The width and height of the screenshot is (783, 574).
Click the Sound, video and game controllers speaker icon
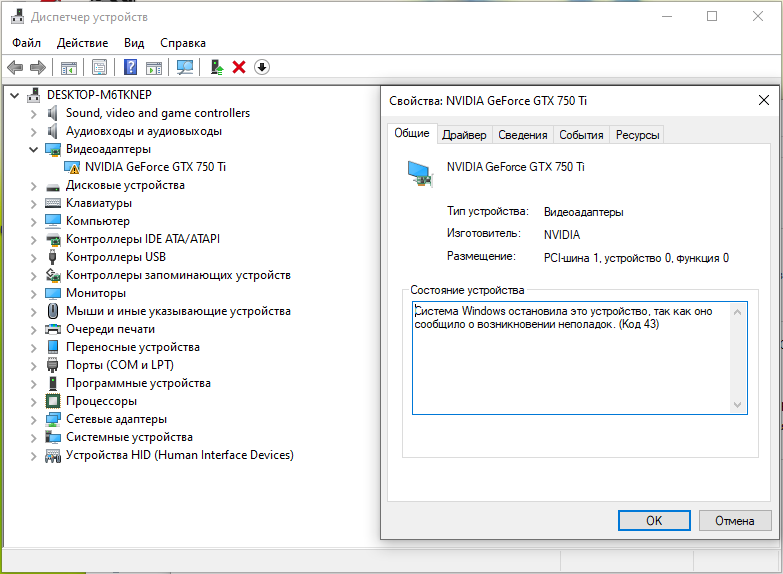(52, 113)
